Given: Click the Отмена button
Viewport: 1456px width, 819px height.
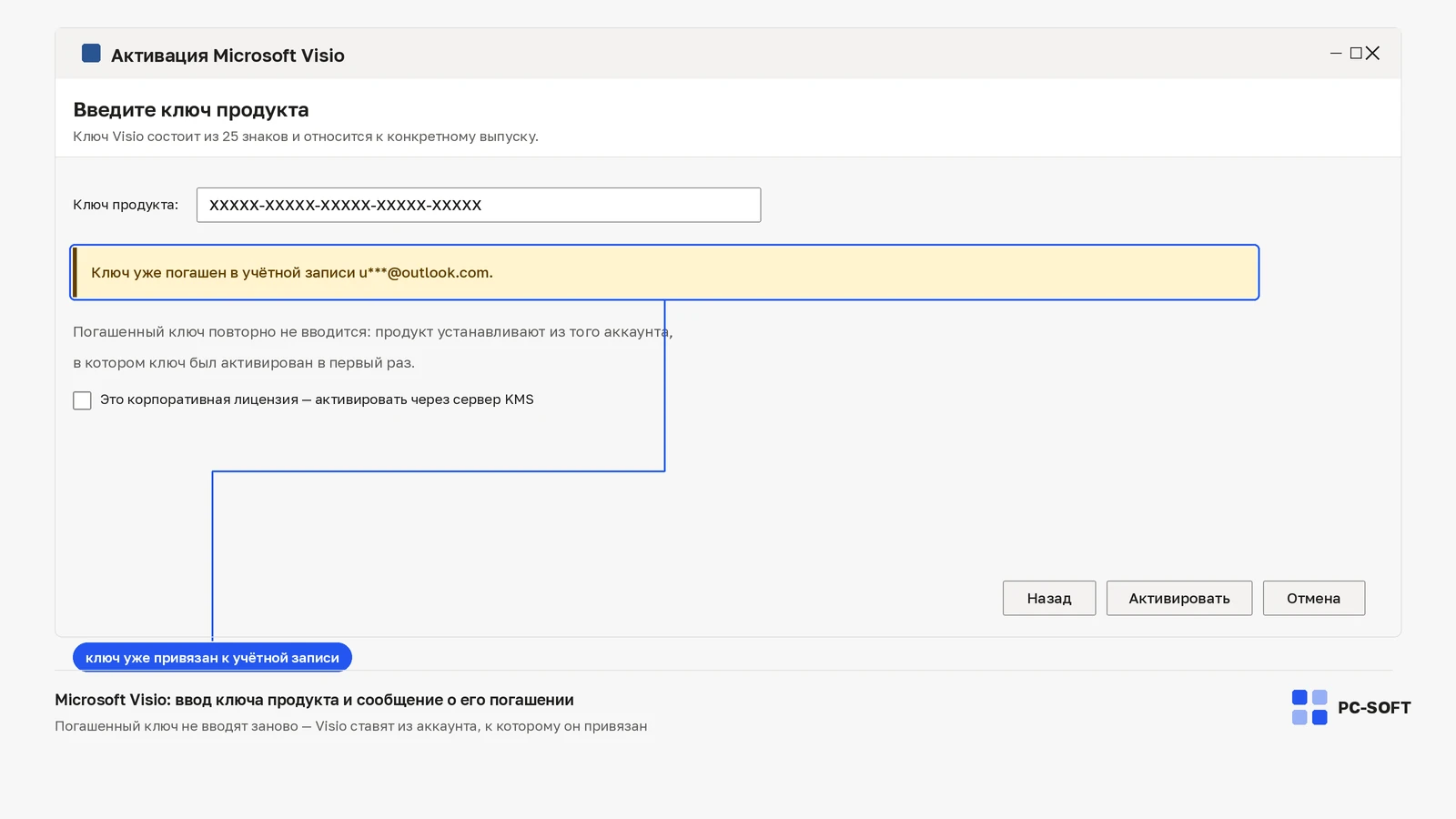Looking at the screenshot, I should click(1314, 598).
